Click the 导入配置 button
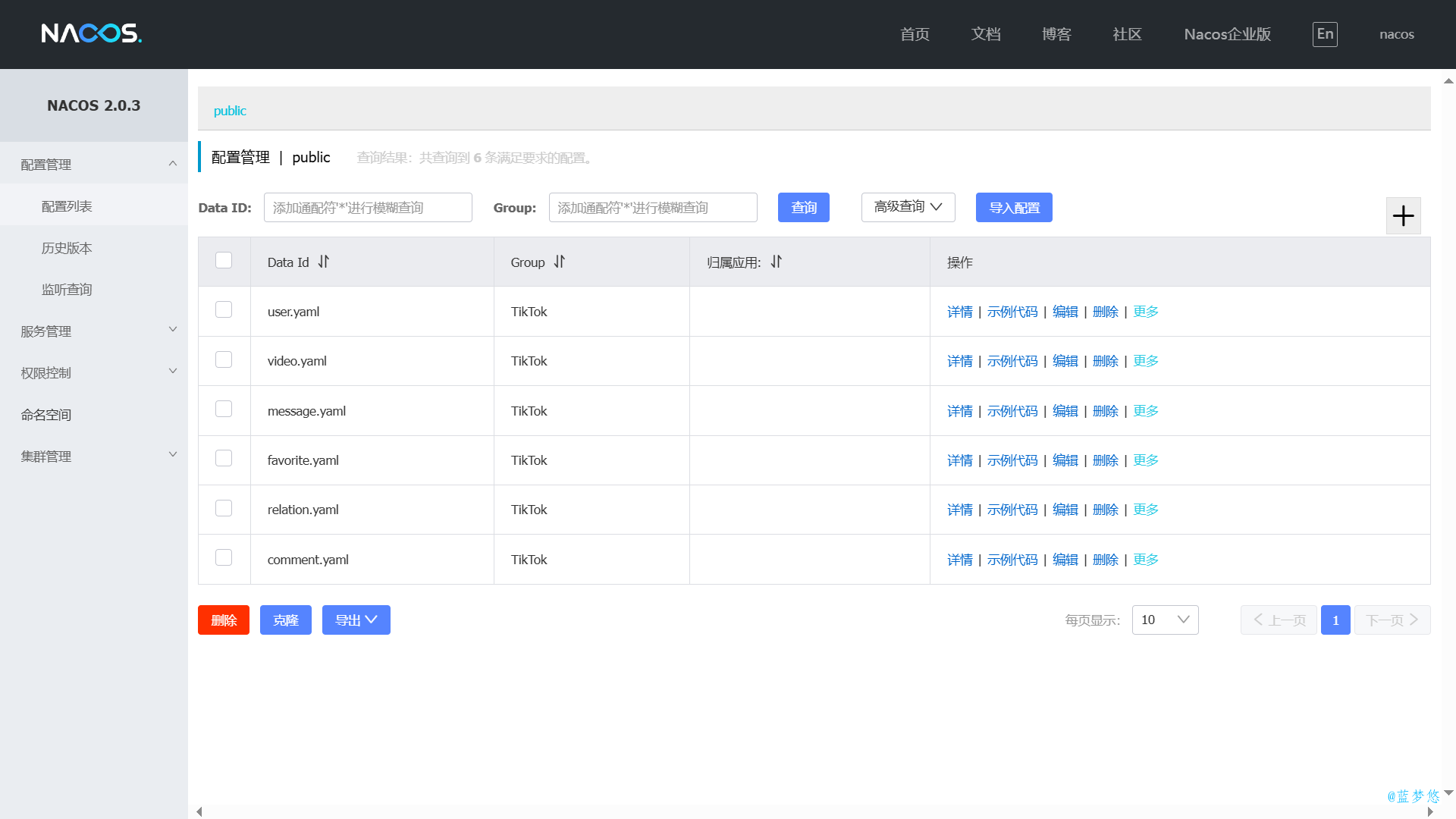Screen dimensions: 1456x819 [1014, 207]
